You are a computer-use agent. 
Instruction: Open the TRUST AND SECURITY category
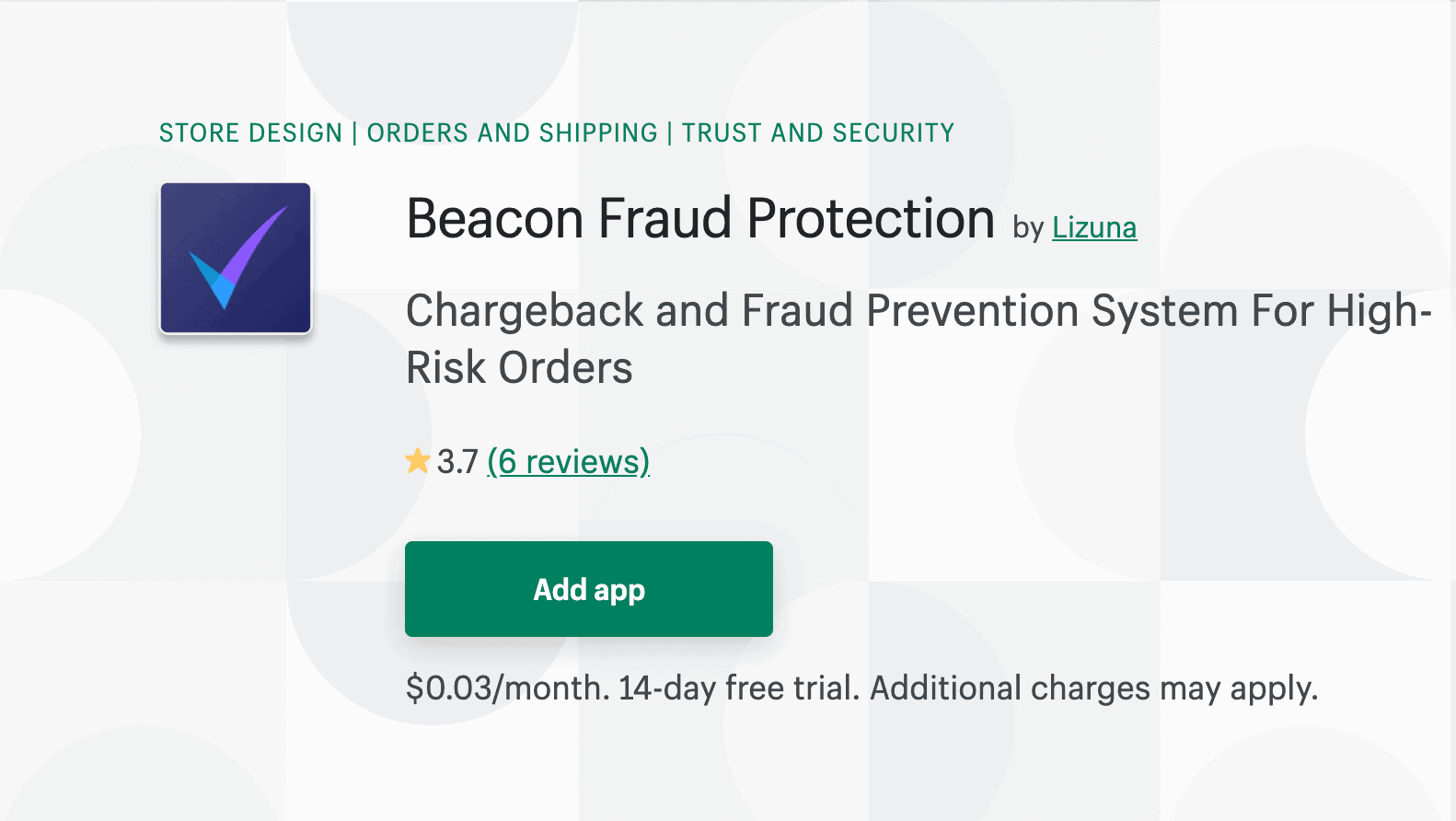click(817, 133)
